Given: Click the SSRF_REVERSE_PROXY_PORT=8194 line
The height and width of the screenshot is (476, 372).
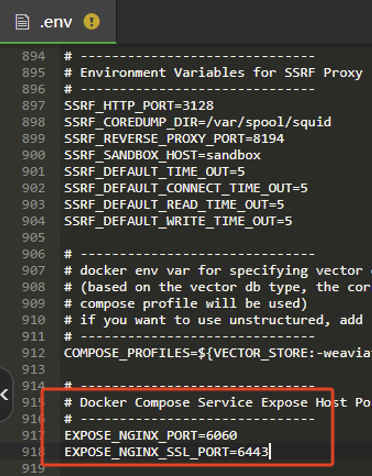Looking at the screenshot, I should coord(174,138).
